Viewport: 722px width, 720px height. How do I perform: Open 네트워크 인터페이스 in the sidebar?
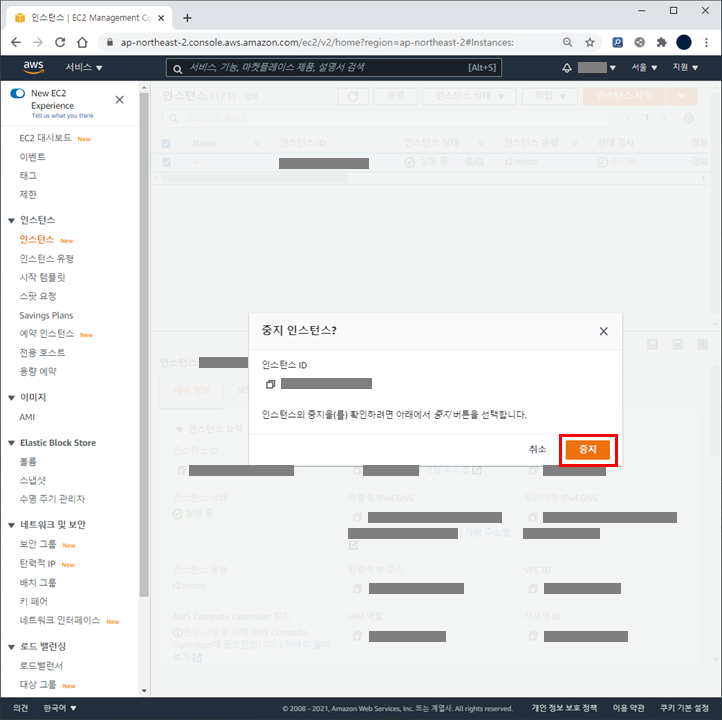[60, 620]
